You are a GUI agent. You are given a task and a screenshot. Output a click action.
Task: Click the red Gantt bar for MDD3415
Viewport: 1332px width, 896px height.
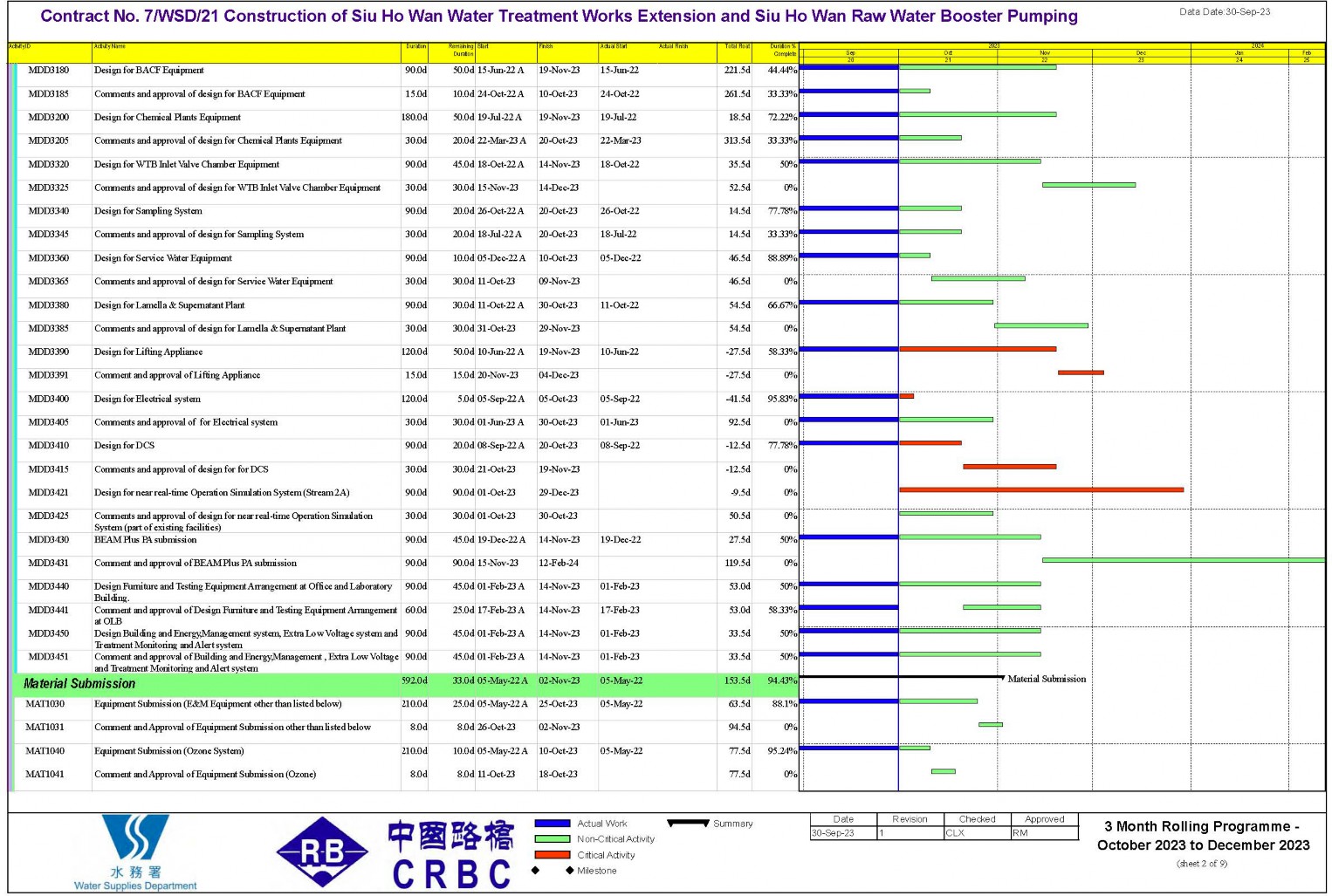pos(1010,467)
